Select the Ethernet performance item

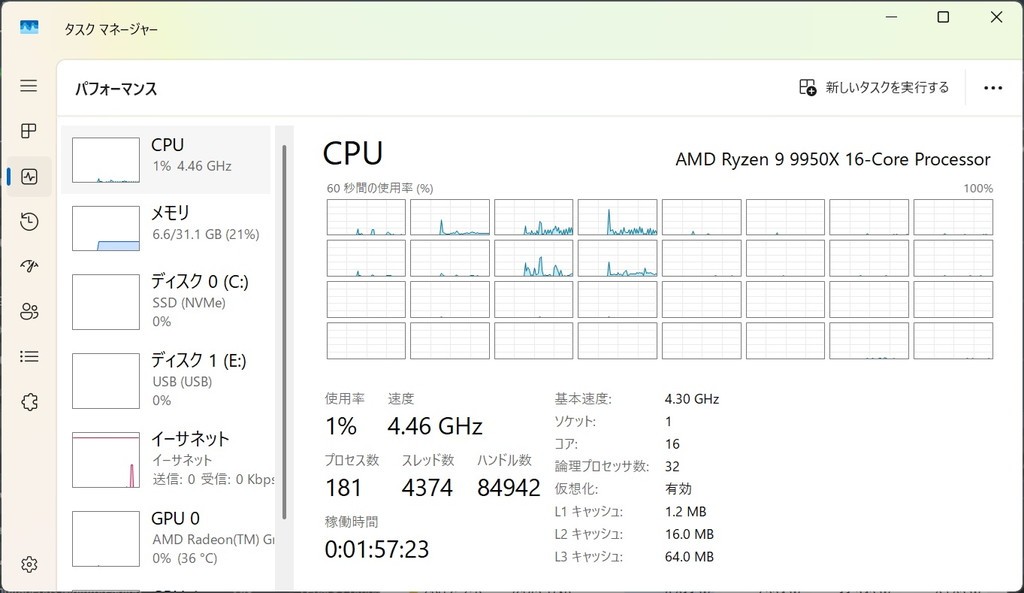coord(166,459)
